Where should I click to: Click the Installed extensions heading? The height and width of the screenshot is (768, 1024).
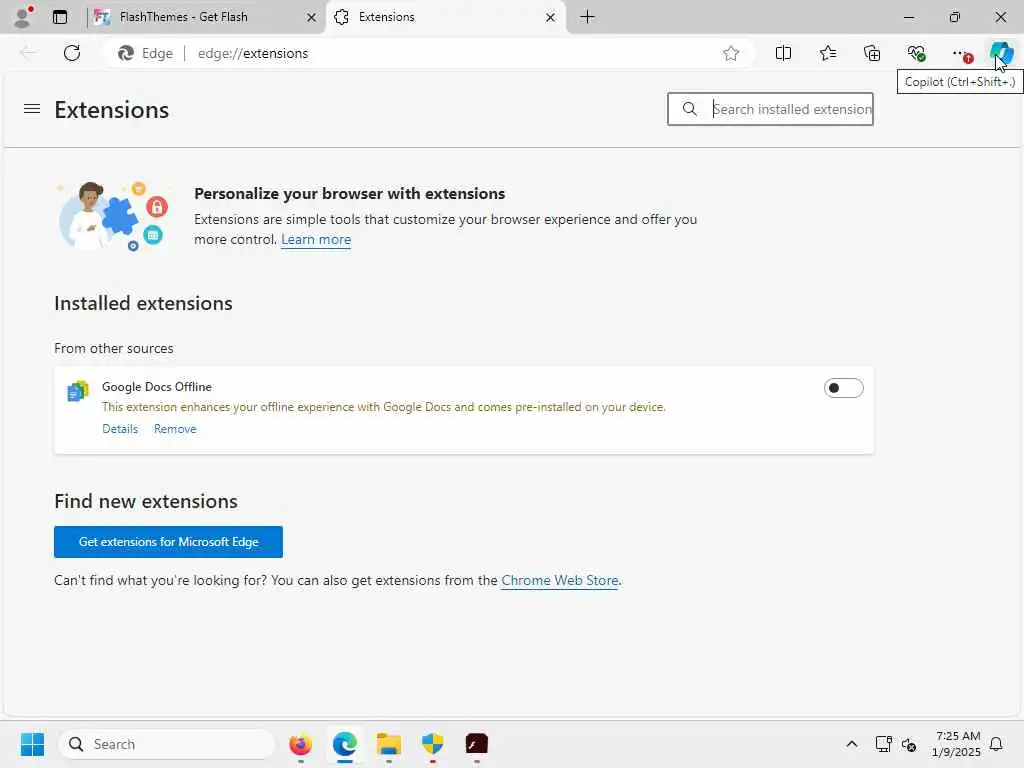pyautogui.click(x=143, y=303)
